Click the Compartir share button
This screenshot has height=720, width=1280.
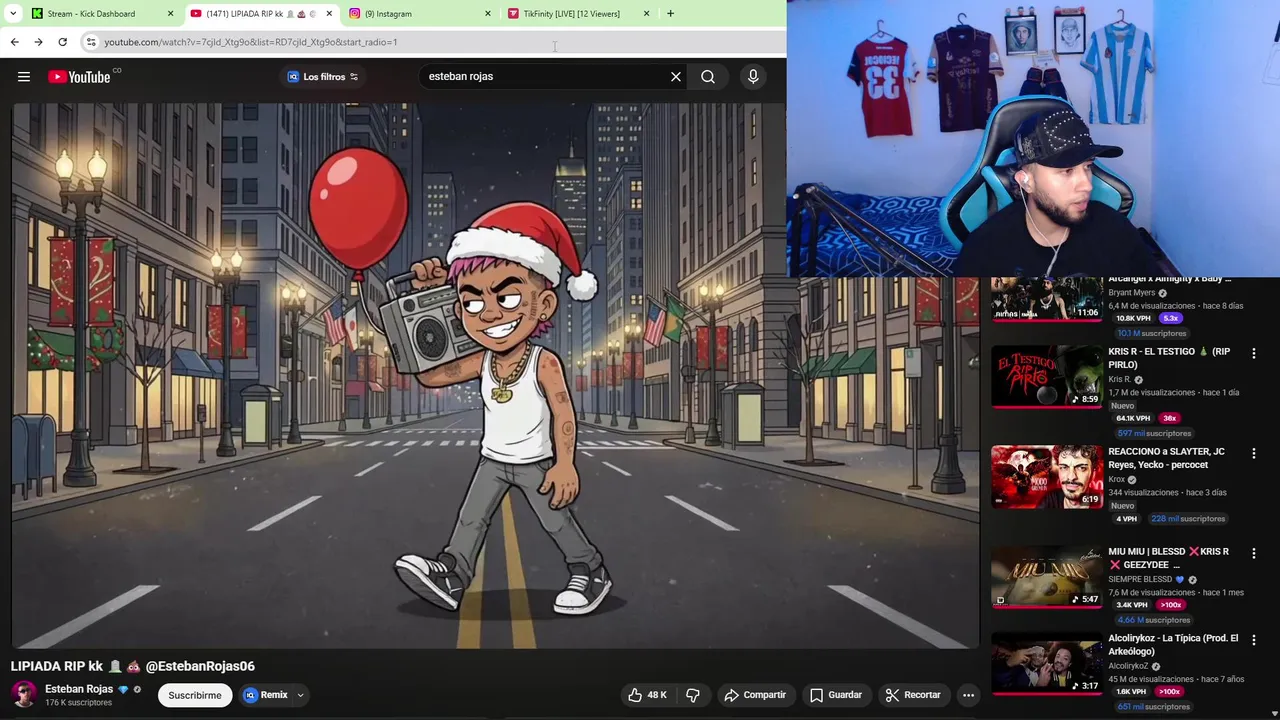tap(755, 695)
